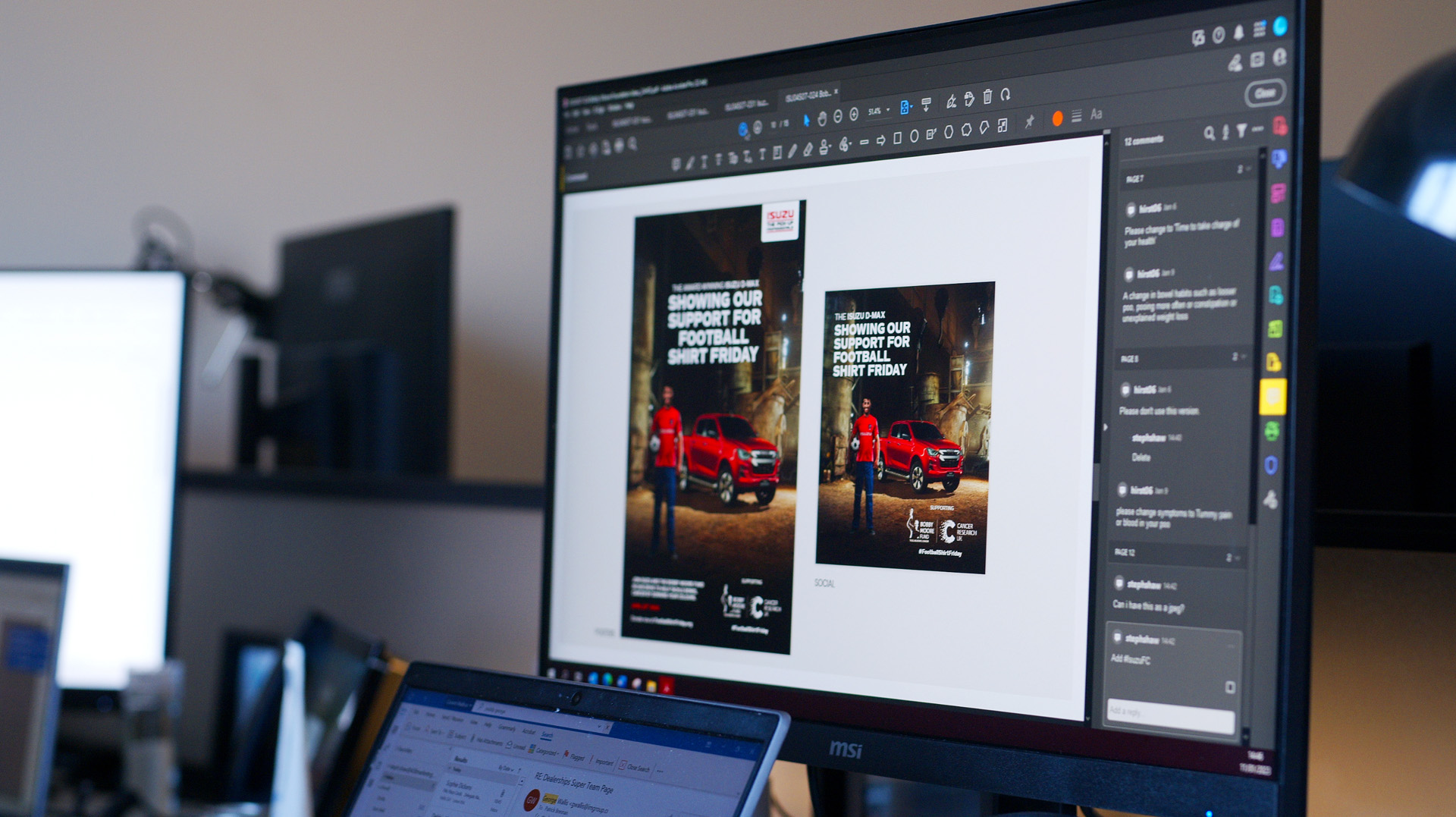1456x817 pixels.
Task: Open the purple Fill & Sign pen tool
Action: tap(1277, 262)
